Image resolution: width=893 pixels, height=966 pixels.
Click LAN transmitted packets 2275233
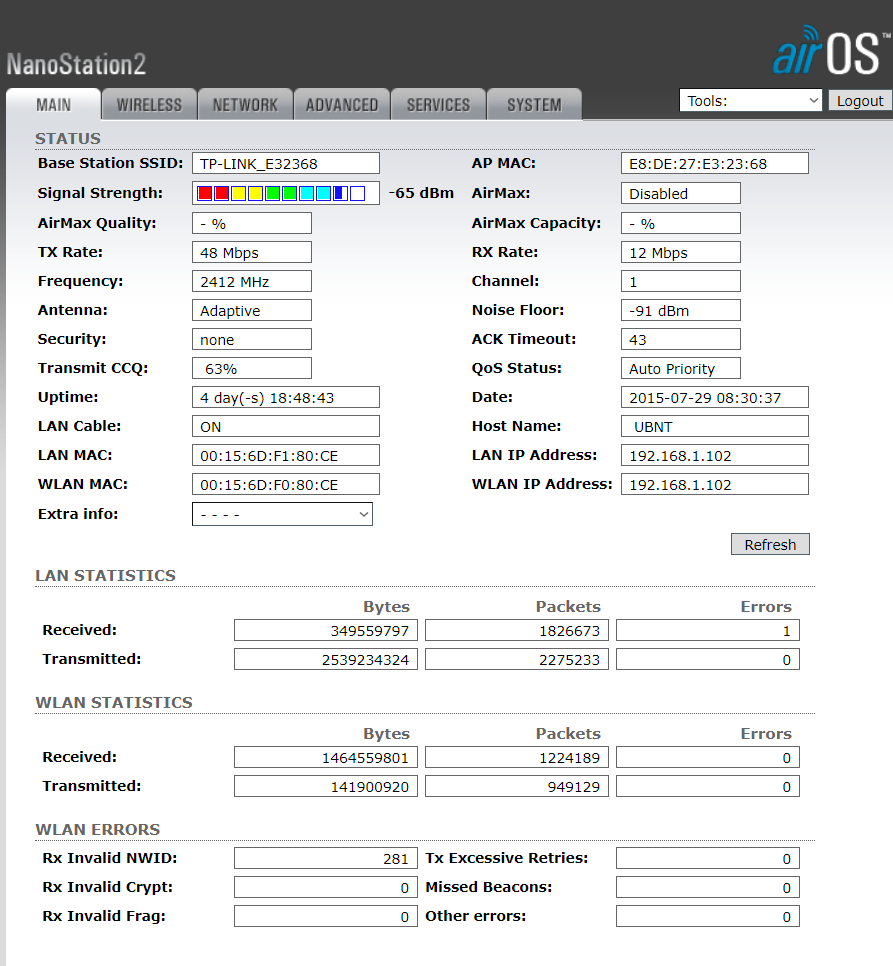coord(517,660)
